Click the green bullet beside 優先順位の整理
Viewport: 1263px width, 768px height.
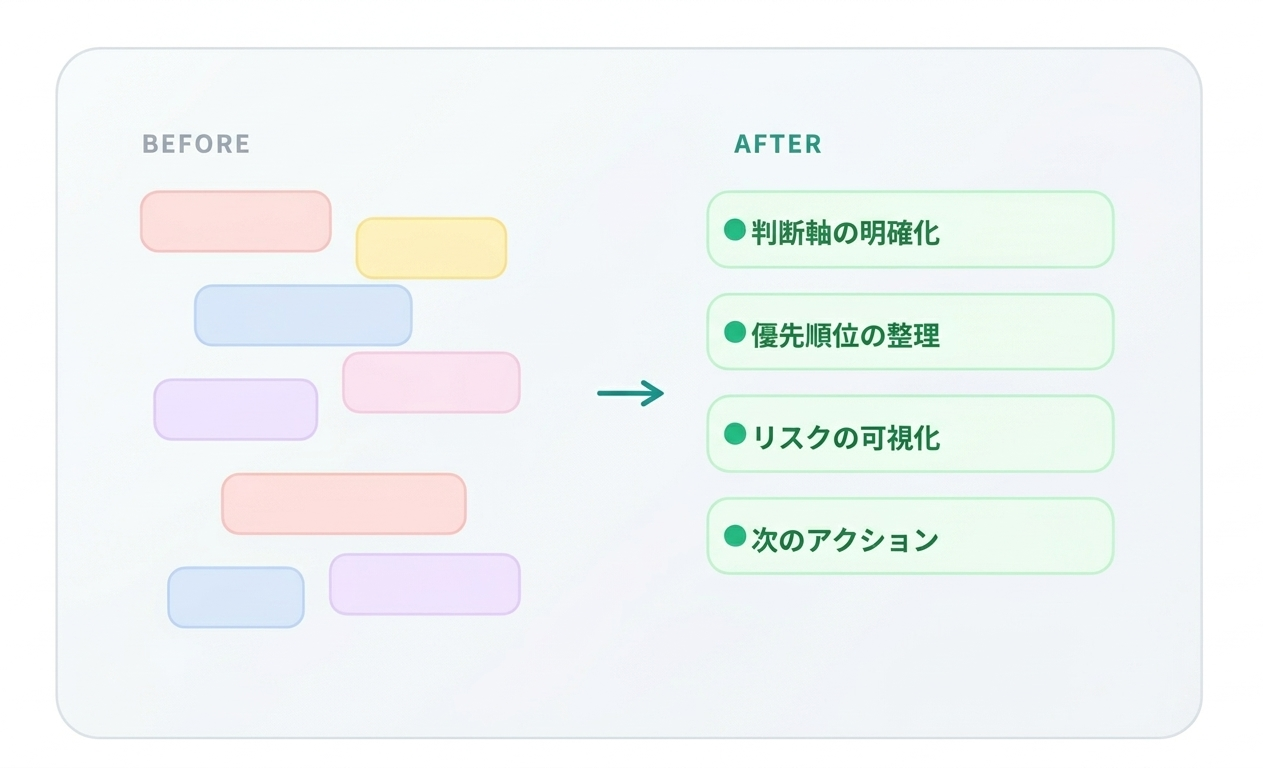[735, 332]
